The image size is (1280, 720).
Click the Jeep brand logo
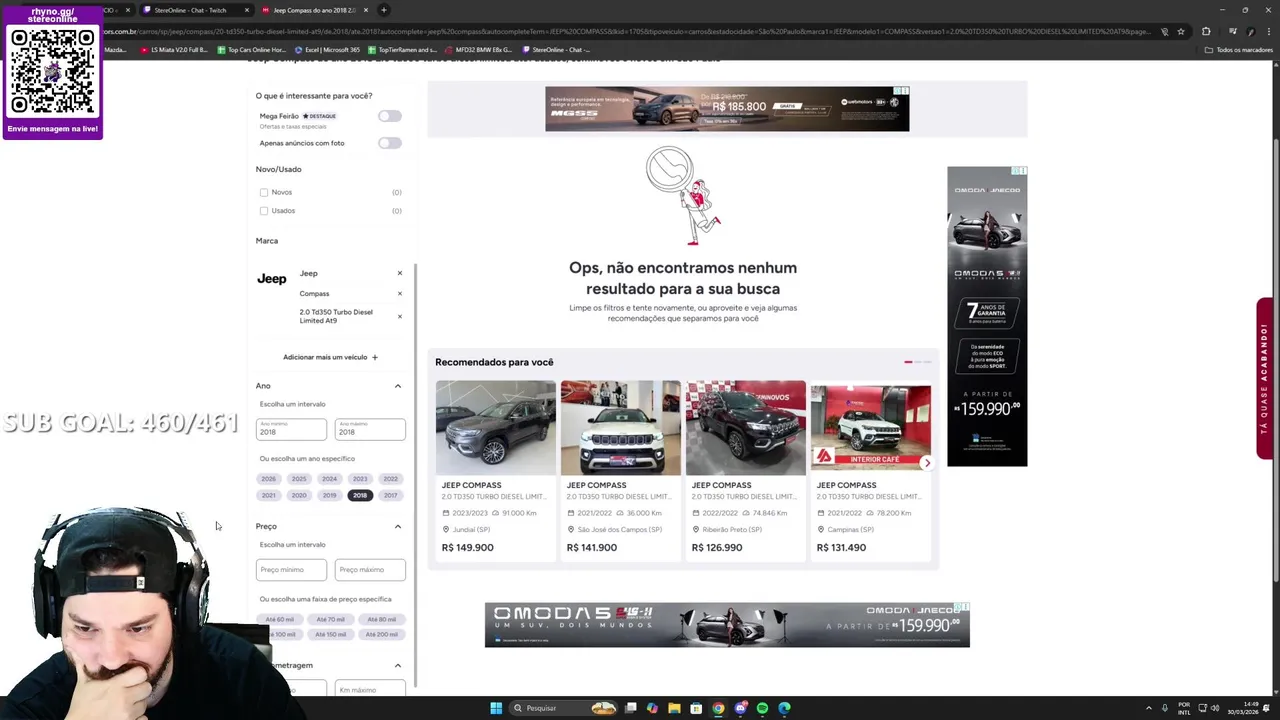coord(271,279)
